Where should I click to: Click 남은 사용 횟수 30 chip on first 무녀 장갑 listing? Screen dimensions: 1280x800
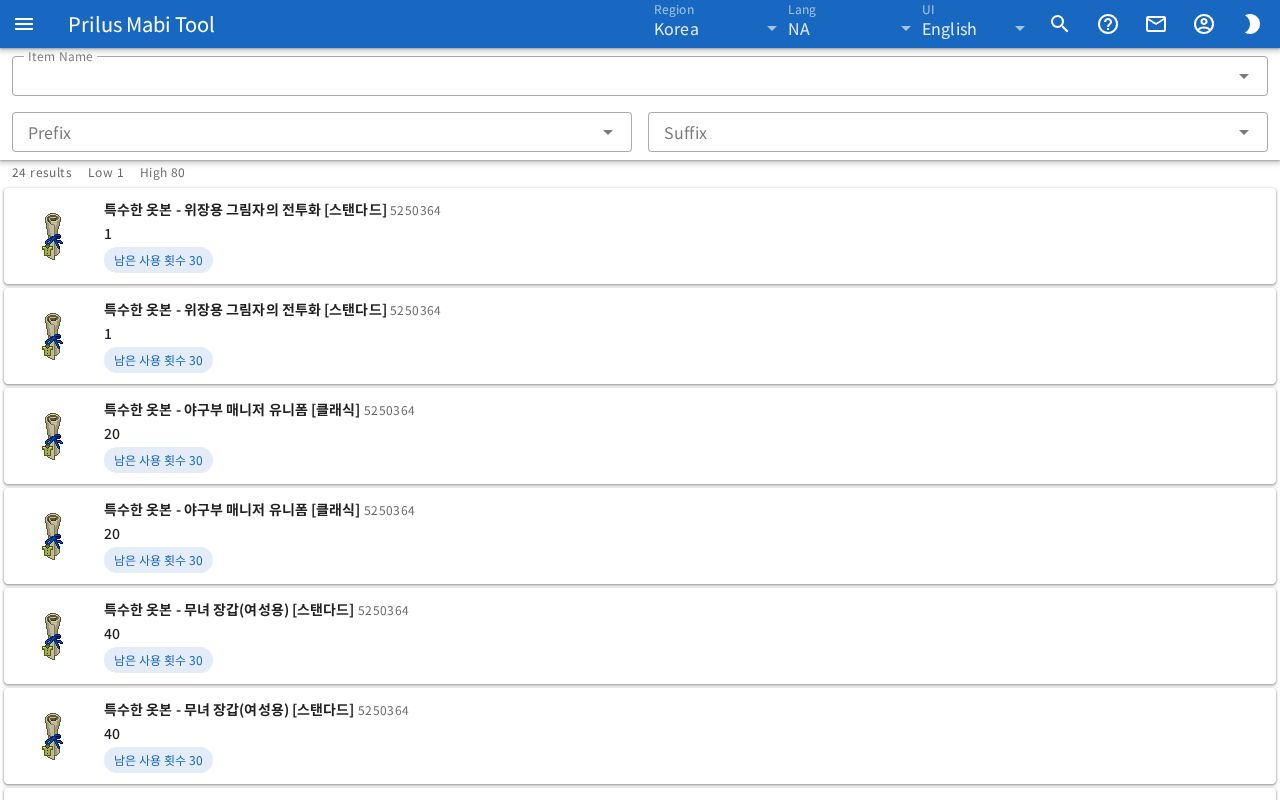158,660
